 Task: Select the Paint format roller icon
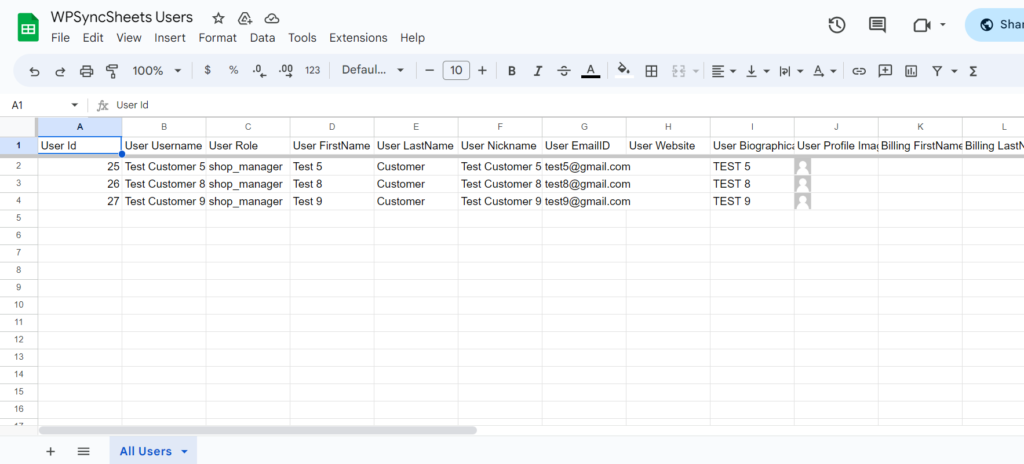(x=112, y=71)
